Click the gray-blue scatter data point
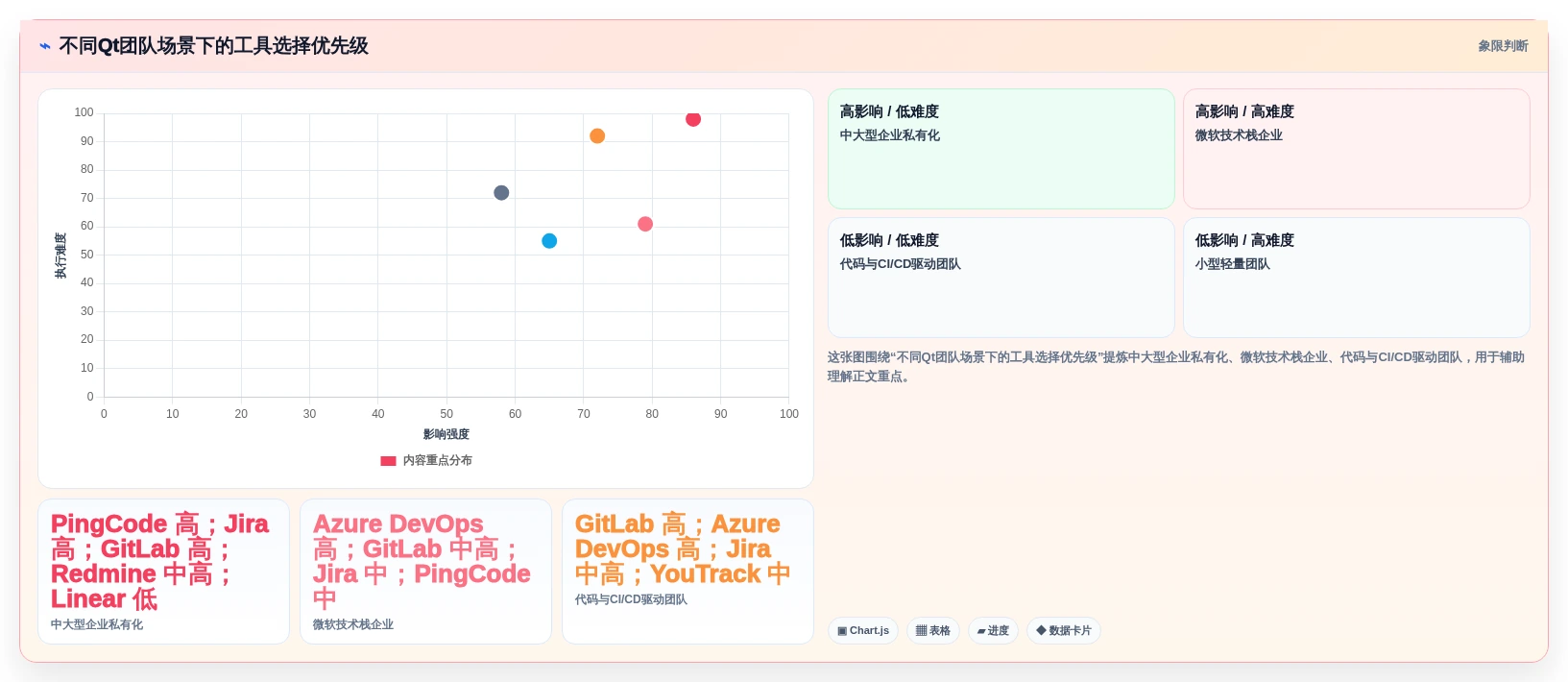1568x682 pixels. [x=501, y=193]
